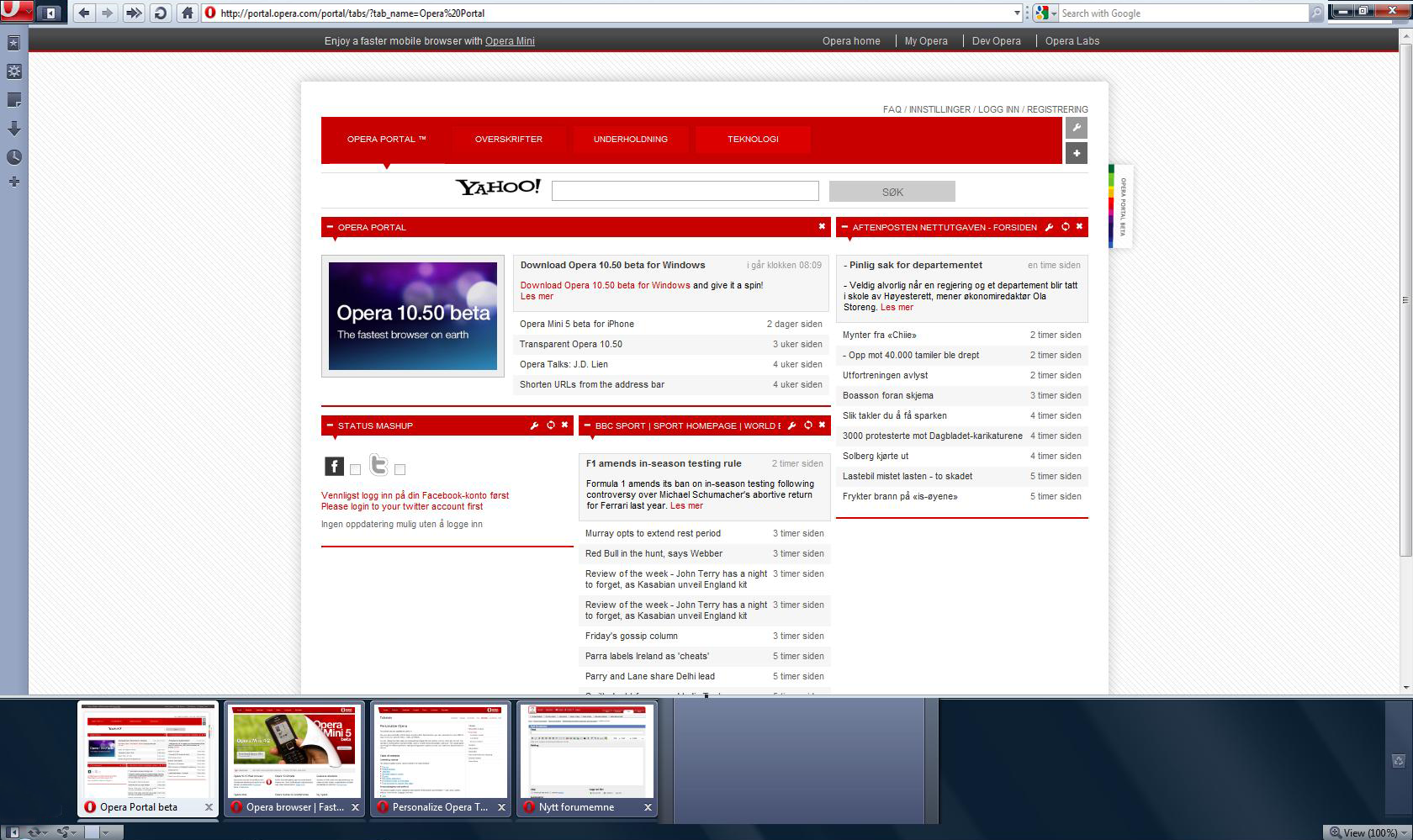1413x840 pixels.
Task: Tick the checkbox next to Facebook icon
Action: click(x=355, y=470)
